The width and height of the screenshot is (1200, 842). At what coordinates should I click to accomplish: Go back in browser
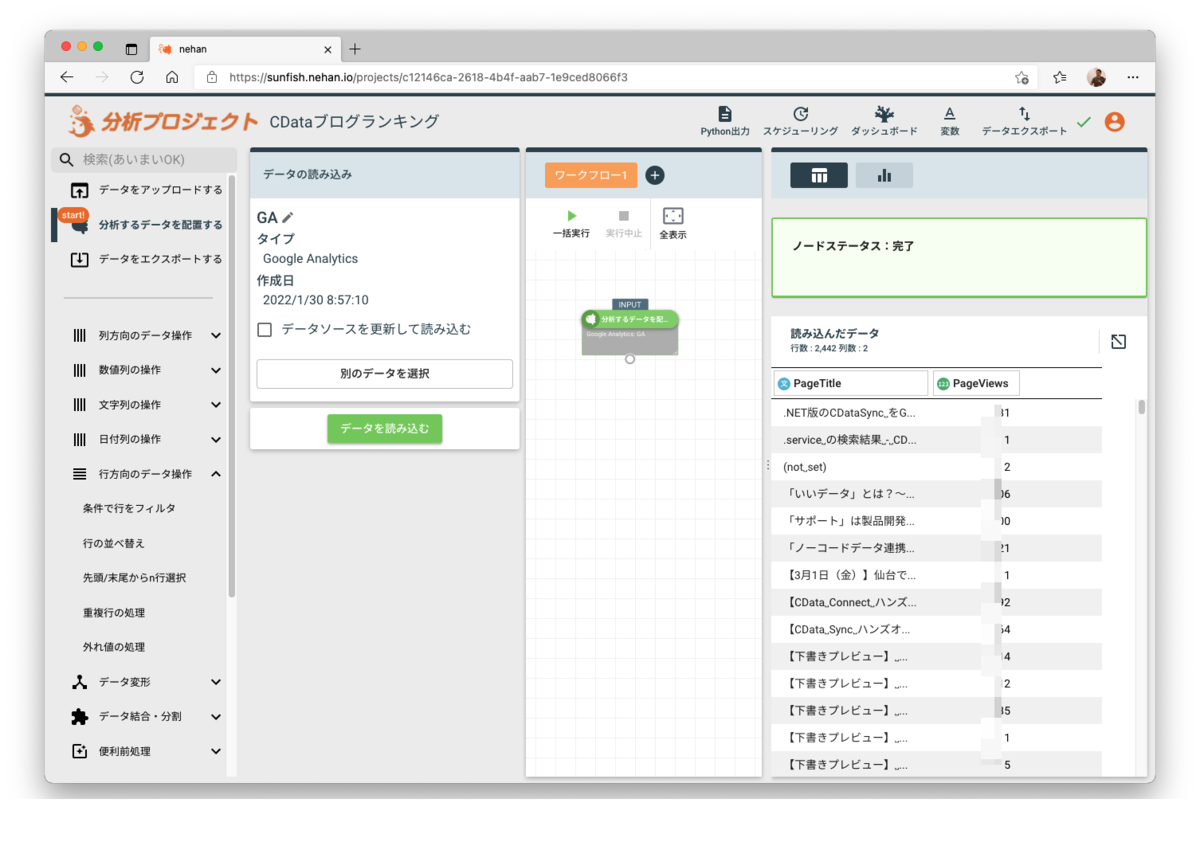(x=67, y=77)
